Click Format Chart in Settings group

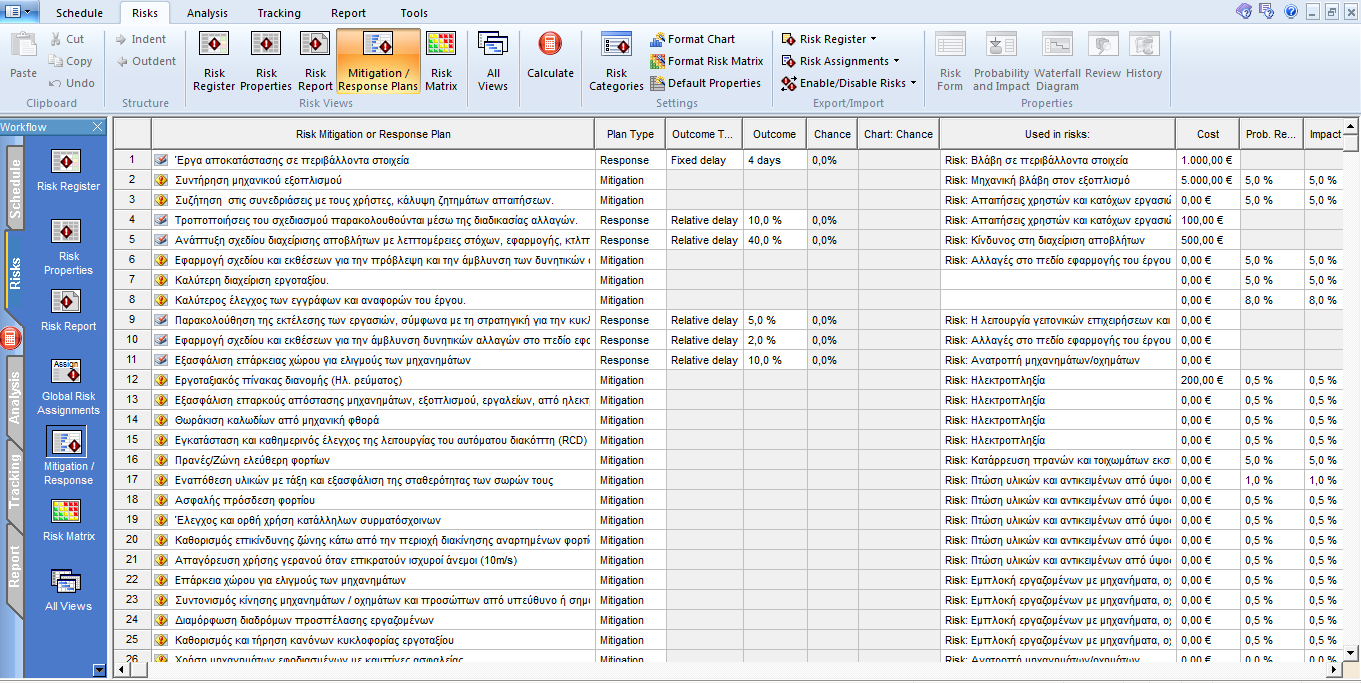[692, 39]
